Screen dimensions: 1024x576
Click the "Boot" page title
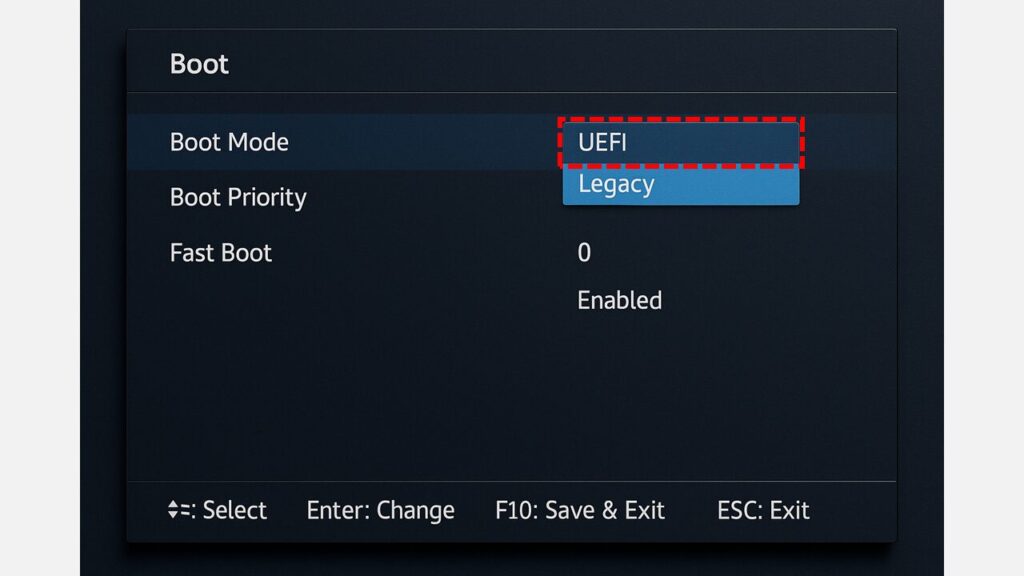tap(199, 64)
